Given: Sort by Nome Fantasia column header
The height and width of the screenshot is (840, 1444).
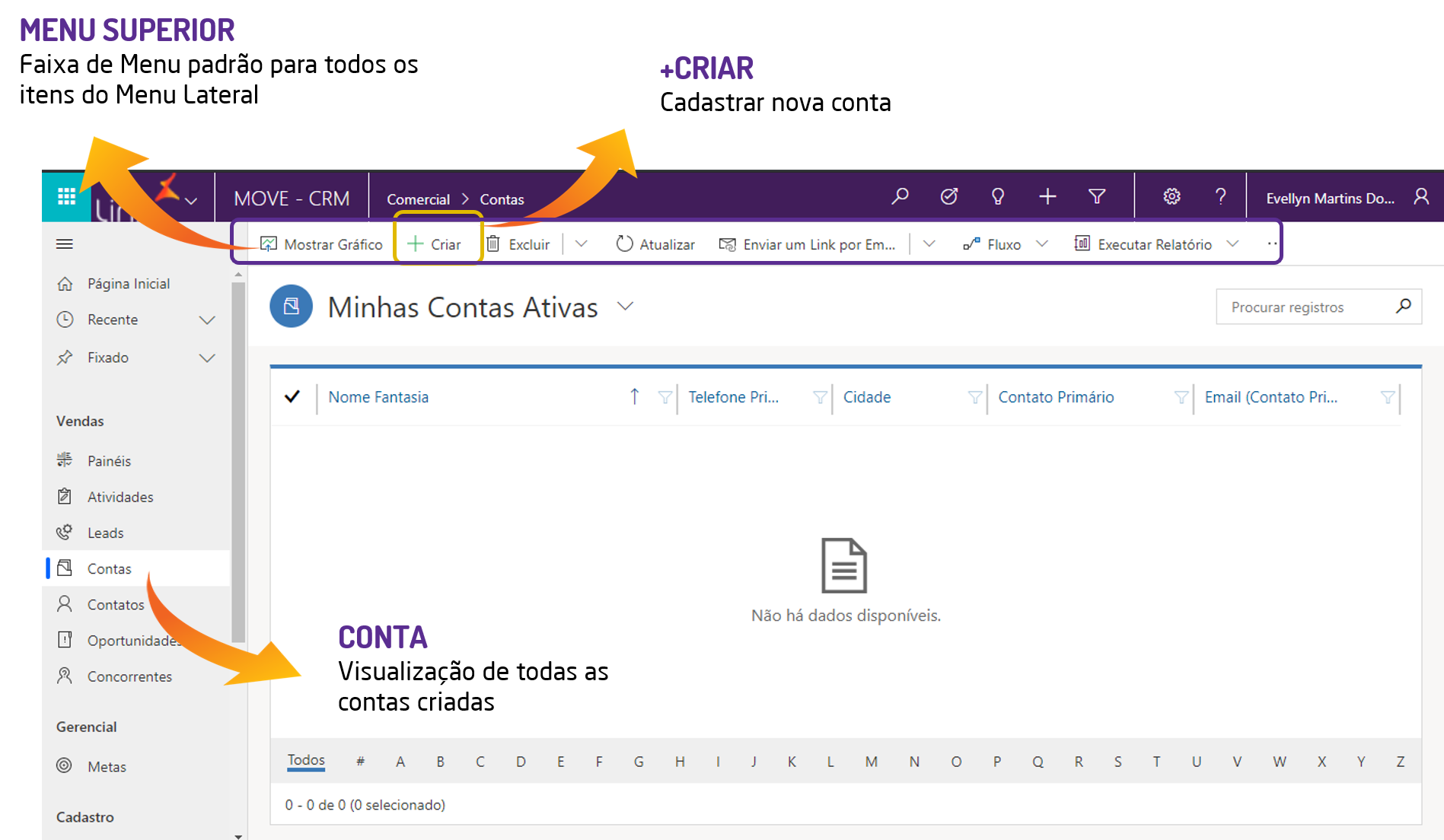Looking at the screenshot, I should 378,397.
